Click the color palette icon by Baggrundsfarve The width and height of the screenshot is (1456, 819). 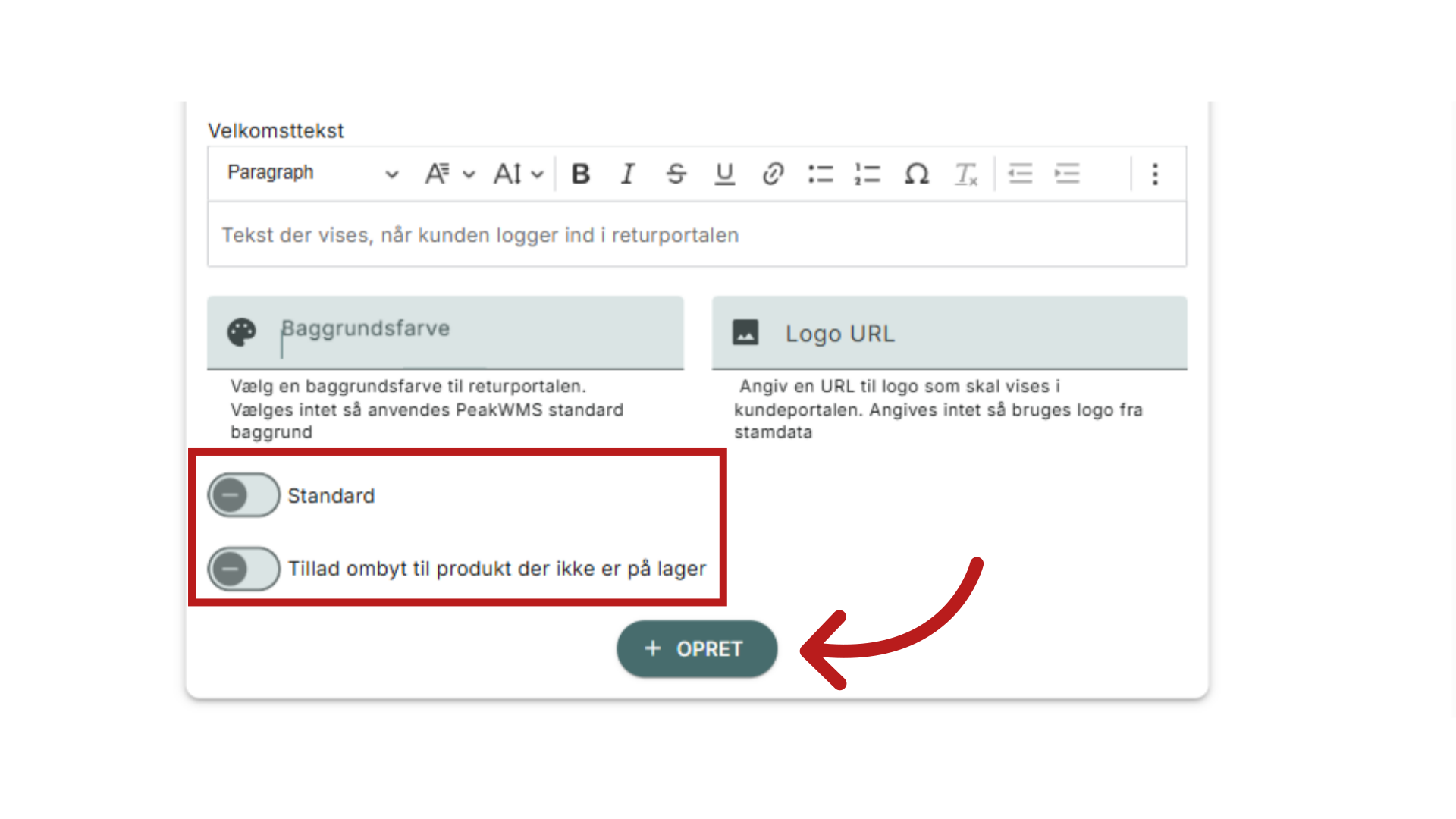point(242,332)
